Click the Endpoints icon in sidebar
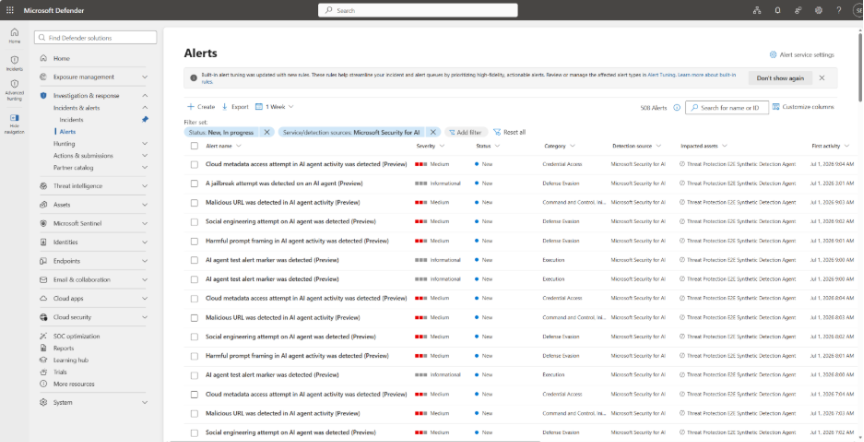Image resolution: width=864 pixels, height=442 pixels. pyautogui.click(x=44, y=261)
